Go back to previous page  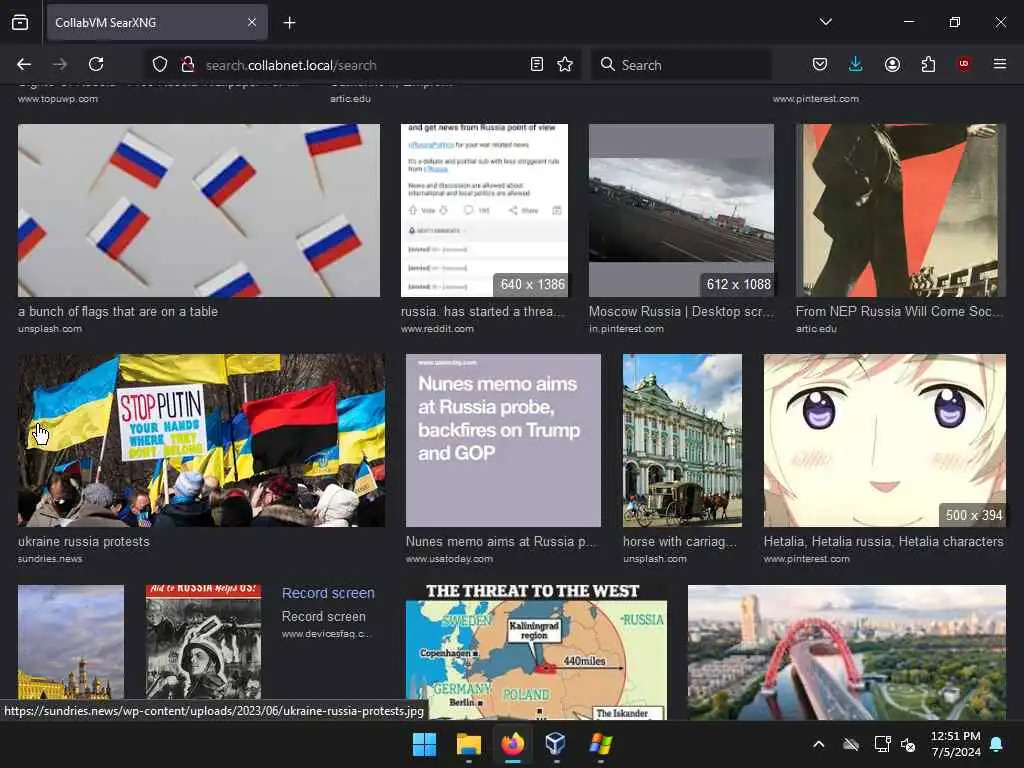tap(24, 64)
